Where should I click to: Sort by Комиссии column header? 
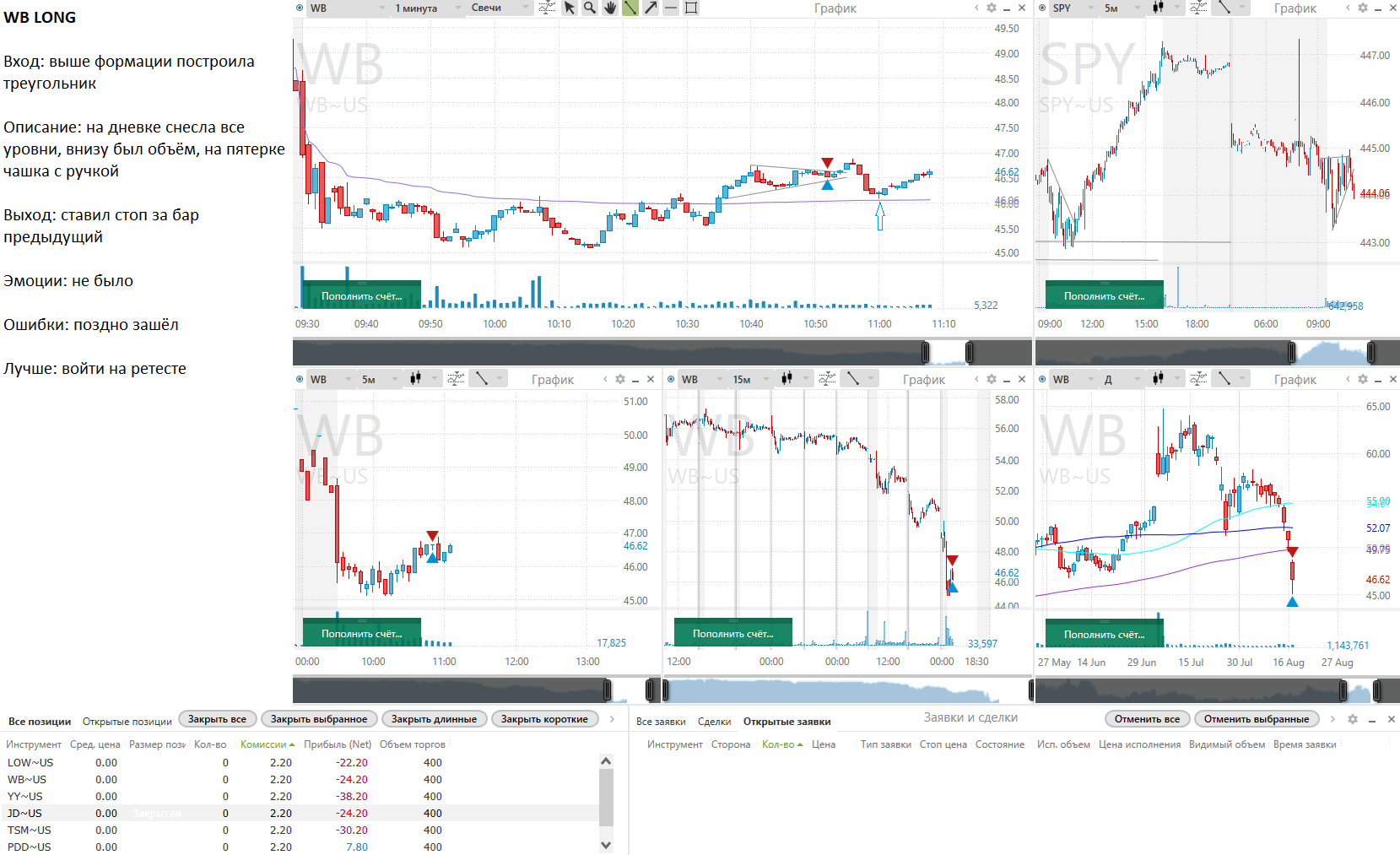(268, 744)
